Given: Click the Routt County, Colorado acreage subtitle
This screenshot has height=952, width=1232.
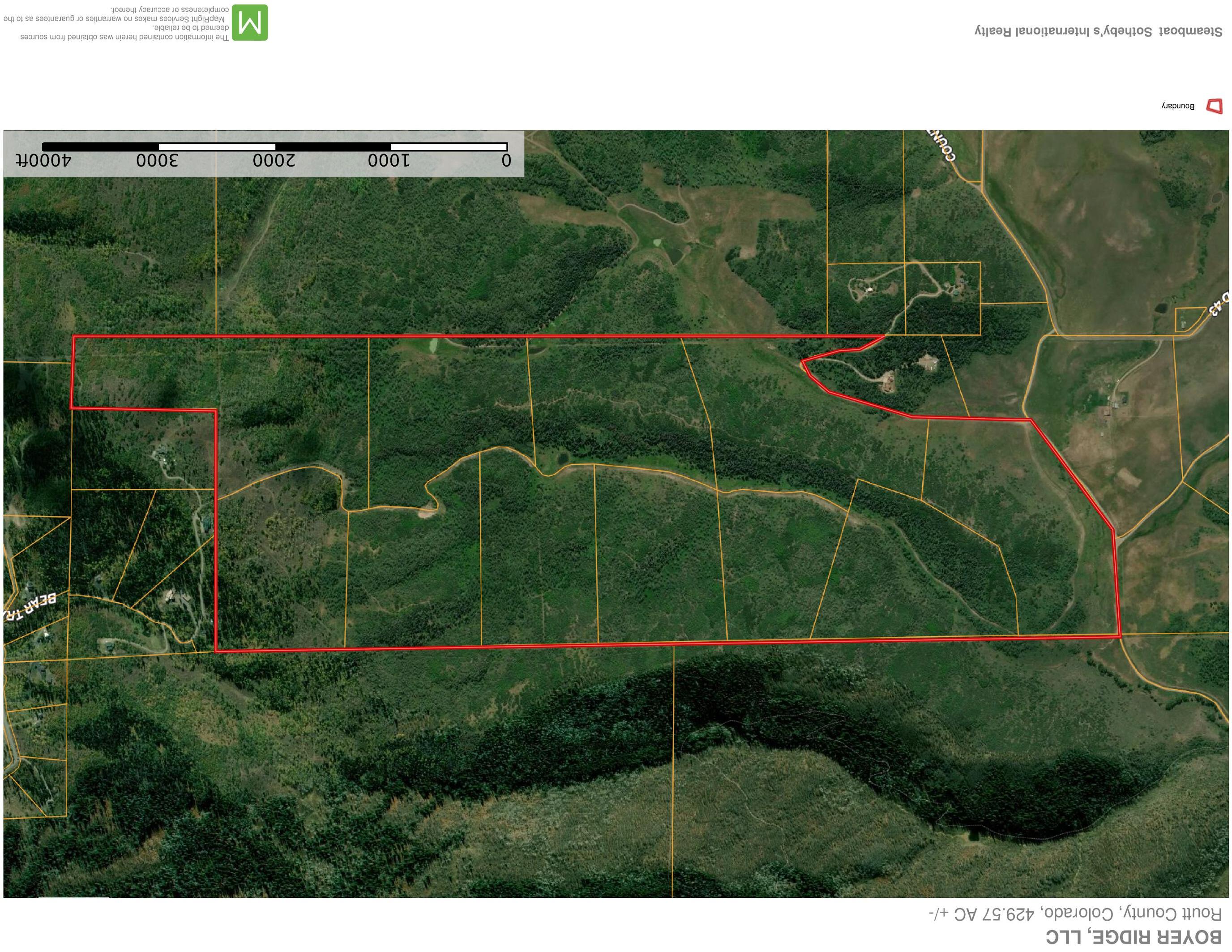Looking at the screenshot, I should pyautogui.click(x=1075, y=913).
